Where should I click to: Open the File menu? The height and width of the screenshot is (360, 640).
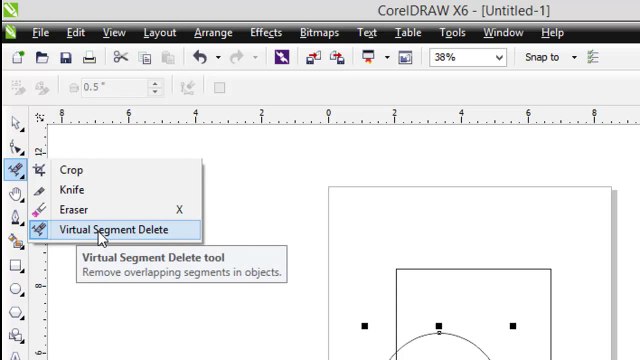coord(40,33)
